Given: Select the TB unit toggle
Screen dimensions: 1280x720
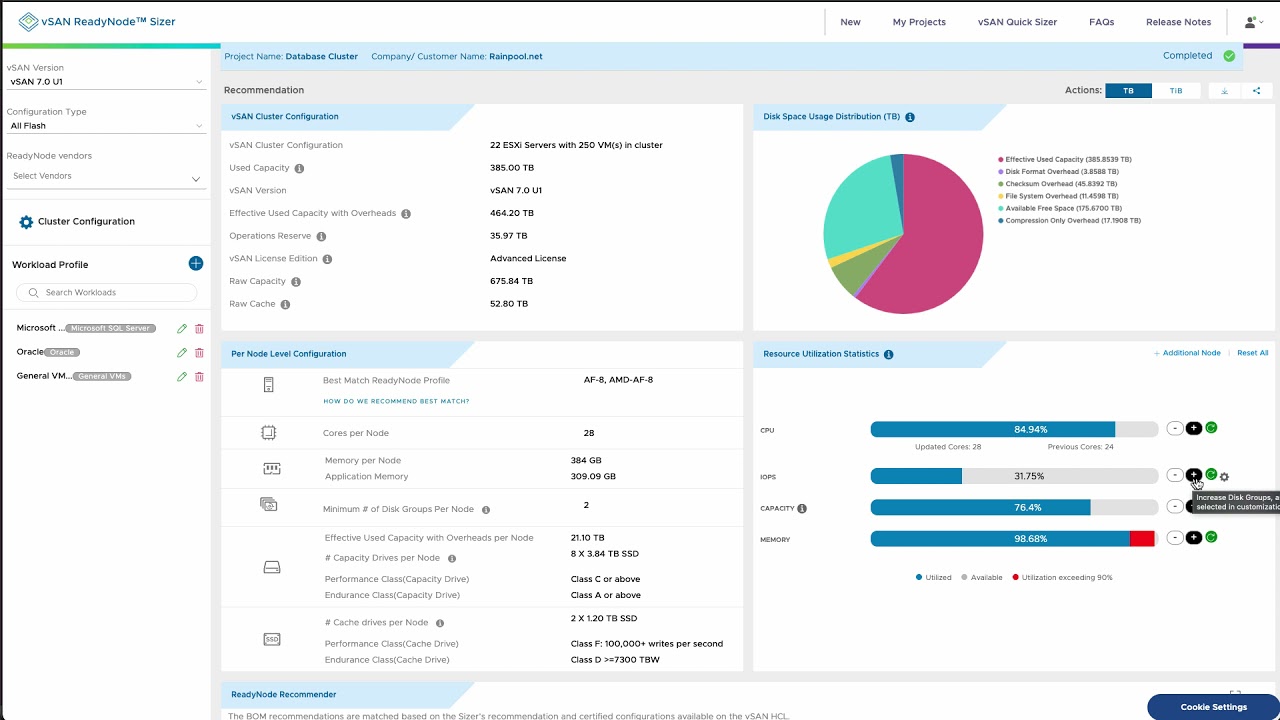Looking at the screenshot, I should (1128, 91).
